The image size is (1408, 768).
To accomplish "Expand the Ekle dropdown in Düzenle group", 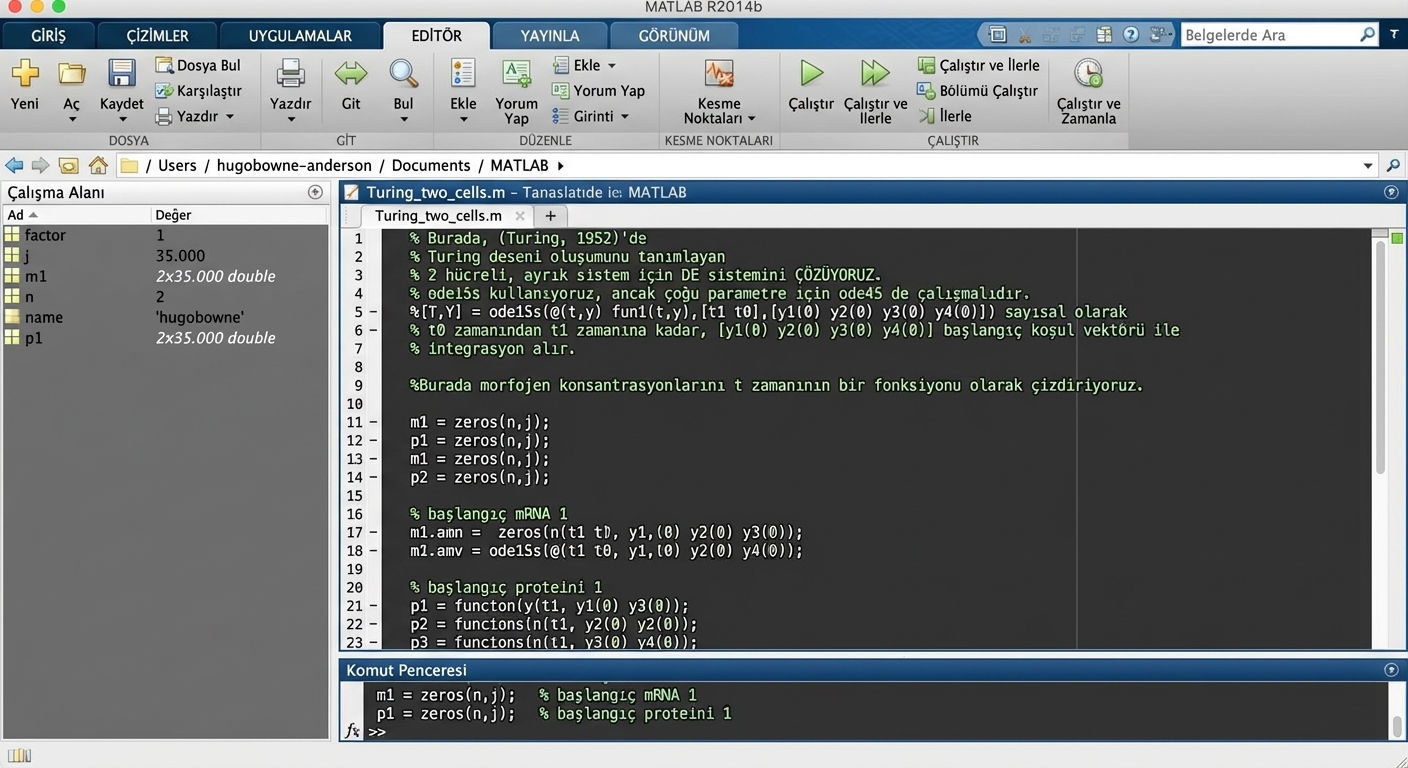I will 612,66.
